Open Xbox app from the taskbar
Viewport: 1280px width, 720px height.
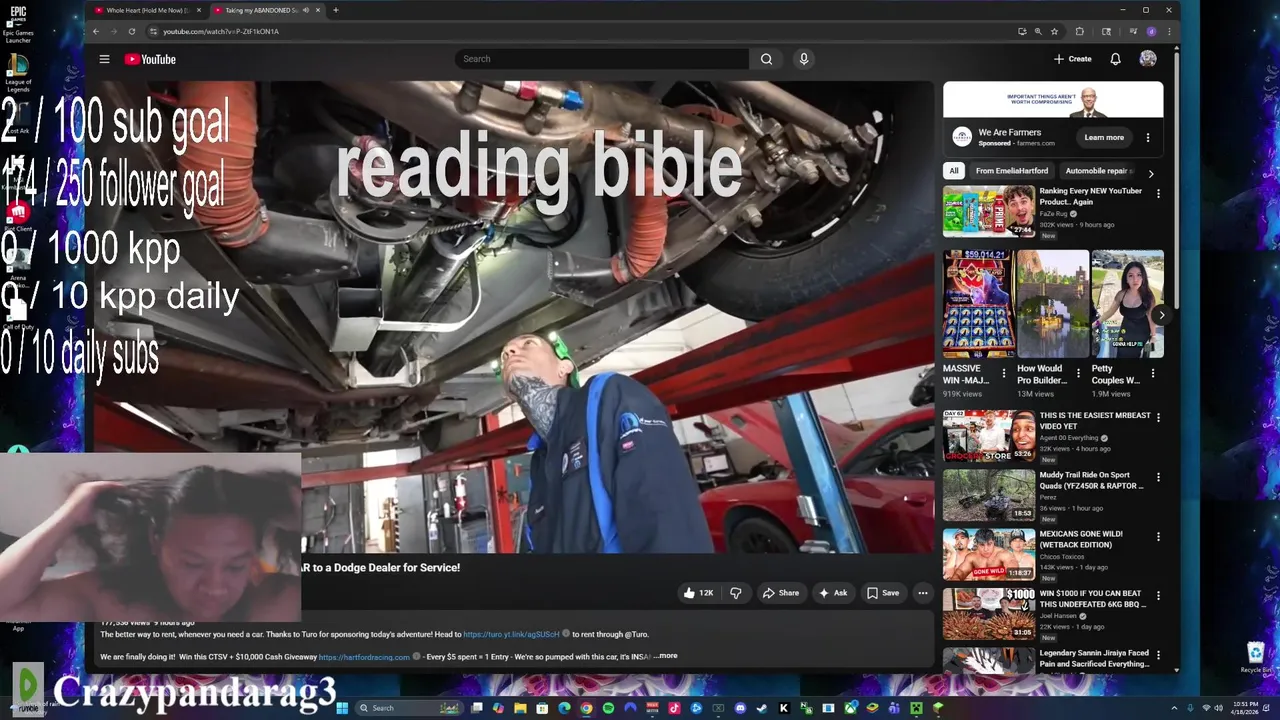point(851,708)
